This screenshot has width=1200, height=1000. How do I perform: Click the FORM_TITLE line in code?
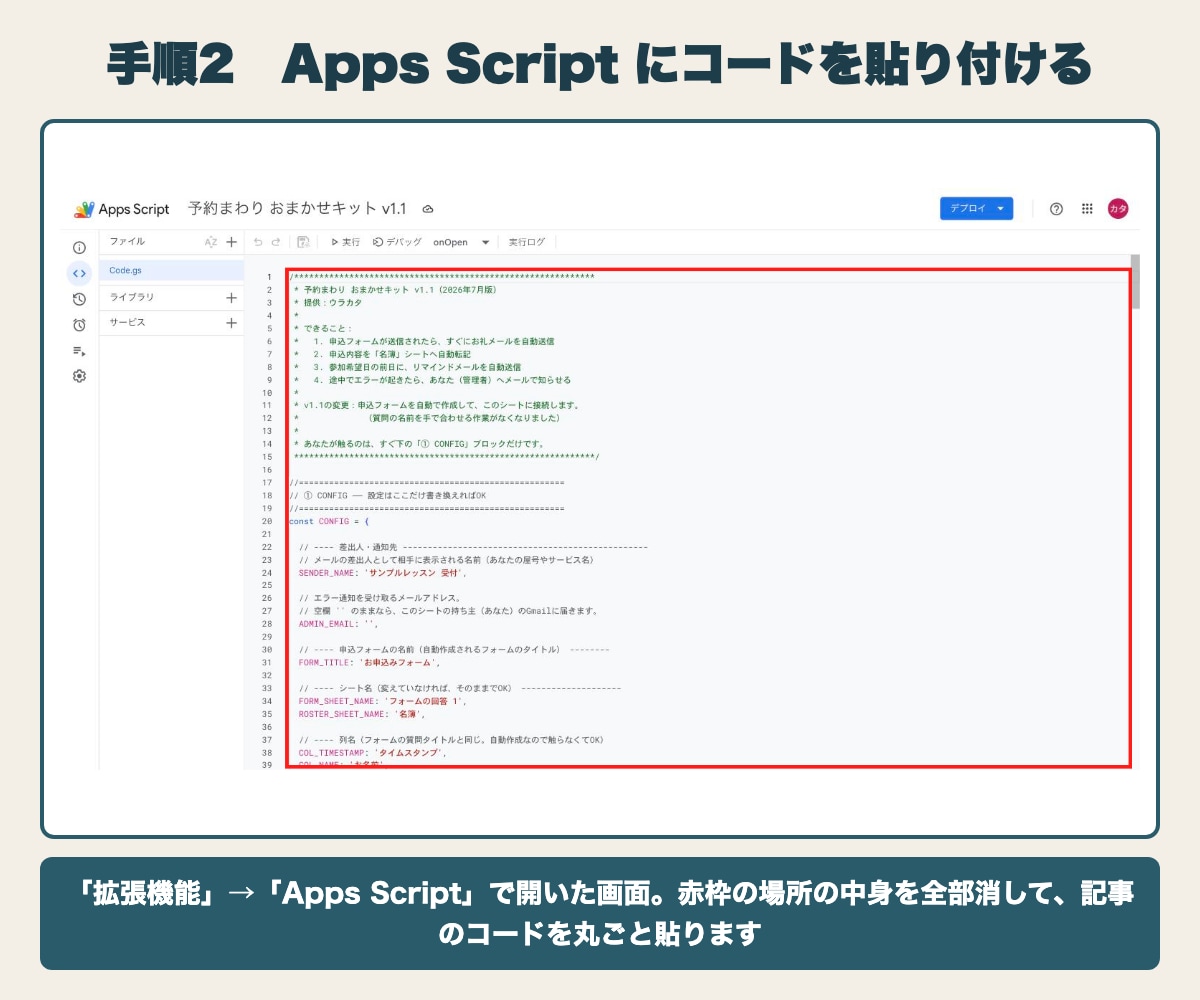369,662
